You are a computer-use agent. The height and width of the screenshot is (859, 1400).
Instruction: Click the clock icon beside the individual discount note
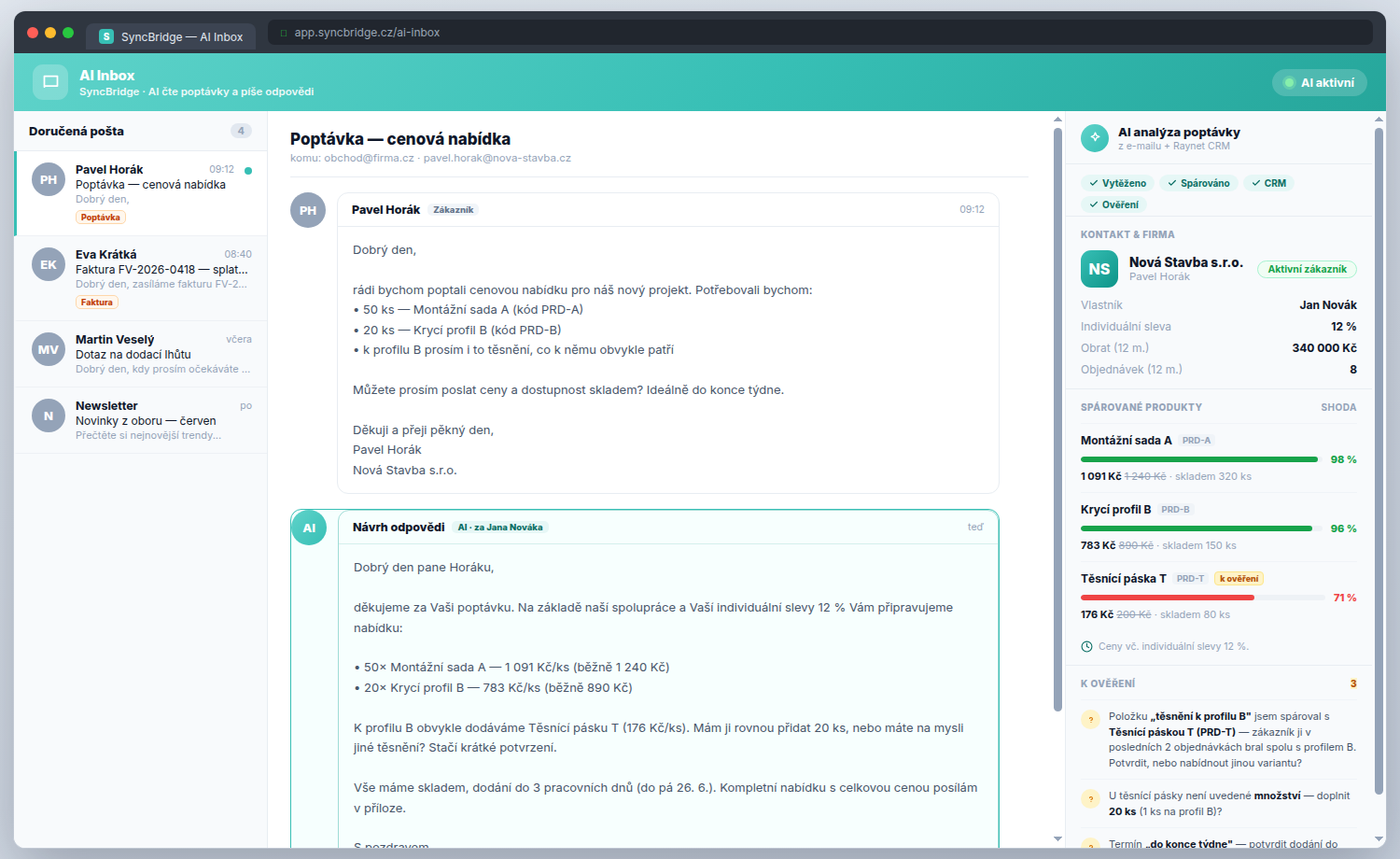pos(1086,646)
